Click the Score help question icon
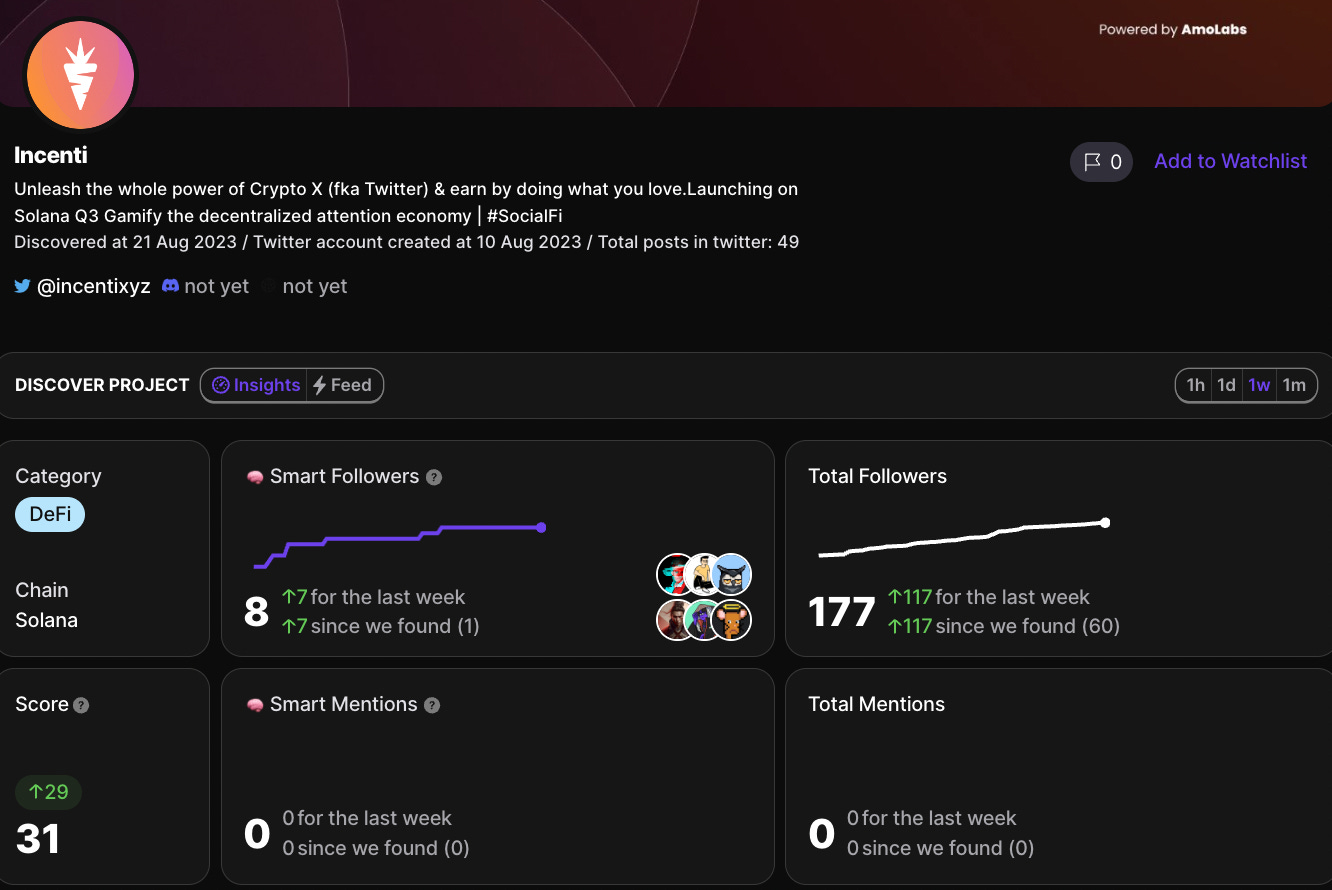The height and width of the screenshot is (890, 1332). click(81, 705)
